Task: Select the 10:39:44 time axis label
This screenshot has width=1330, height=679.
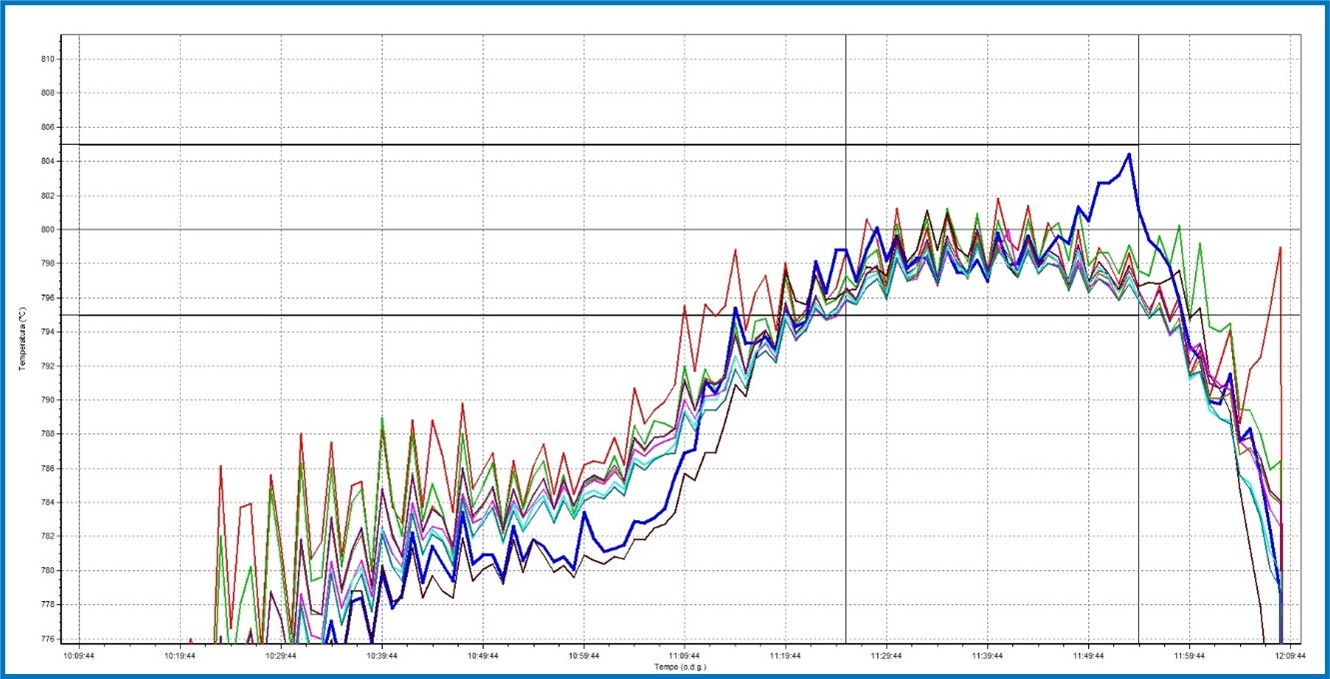Action: coord(382,657)
